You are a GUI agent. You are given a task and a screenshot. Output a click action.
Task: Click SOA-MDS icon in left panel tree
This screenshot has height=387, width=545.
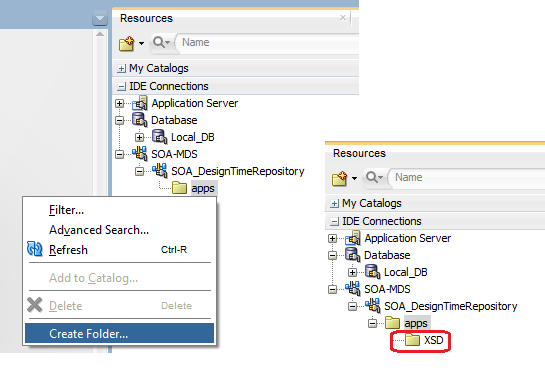pos(140,153)
